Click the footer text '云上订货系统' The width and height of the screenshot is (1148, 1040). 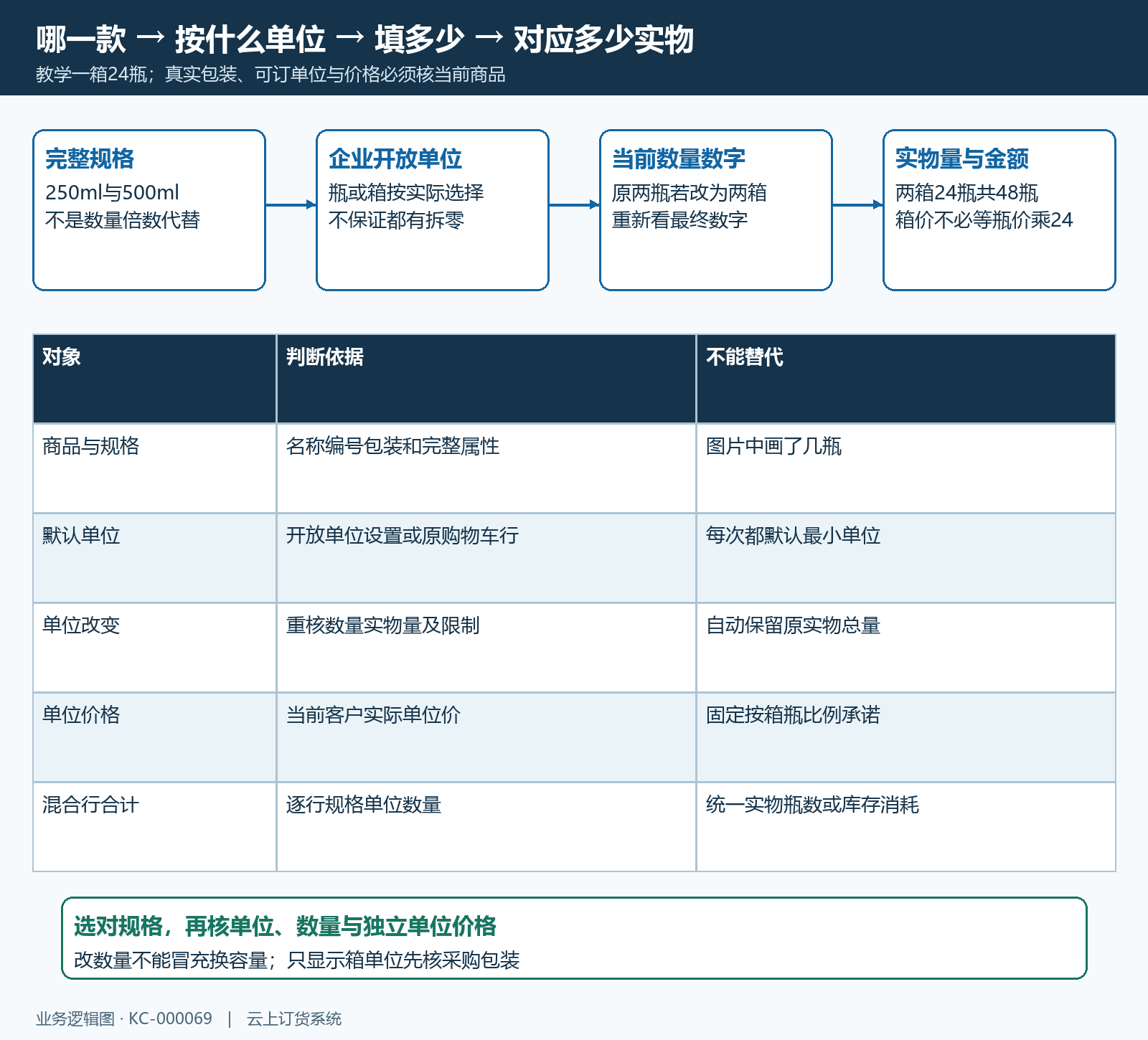[x=294, y=1019]
